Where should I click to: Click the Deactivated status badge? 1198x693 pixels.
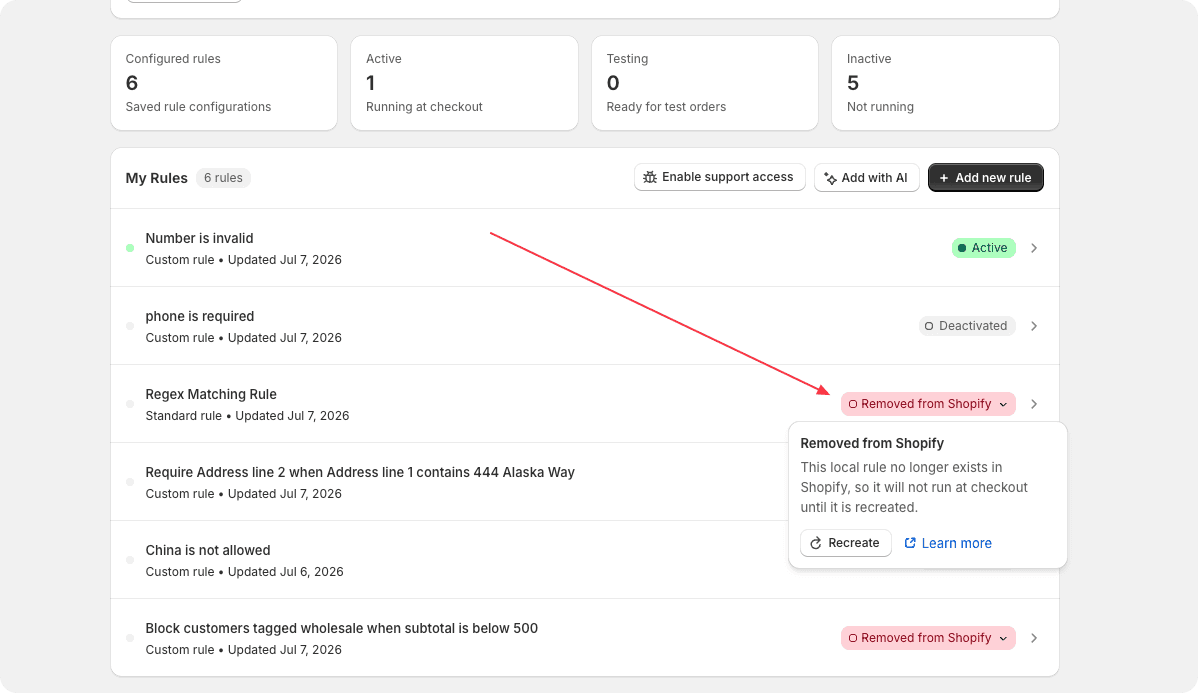tap(966, 326)
